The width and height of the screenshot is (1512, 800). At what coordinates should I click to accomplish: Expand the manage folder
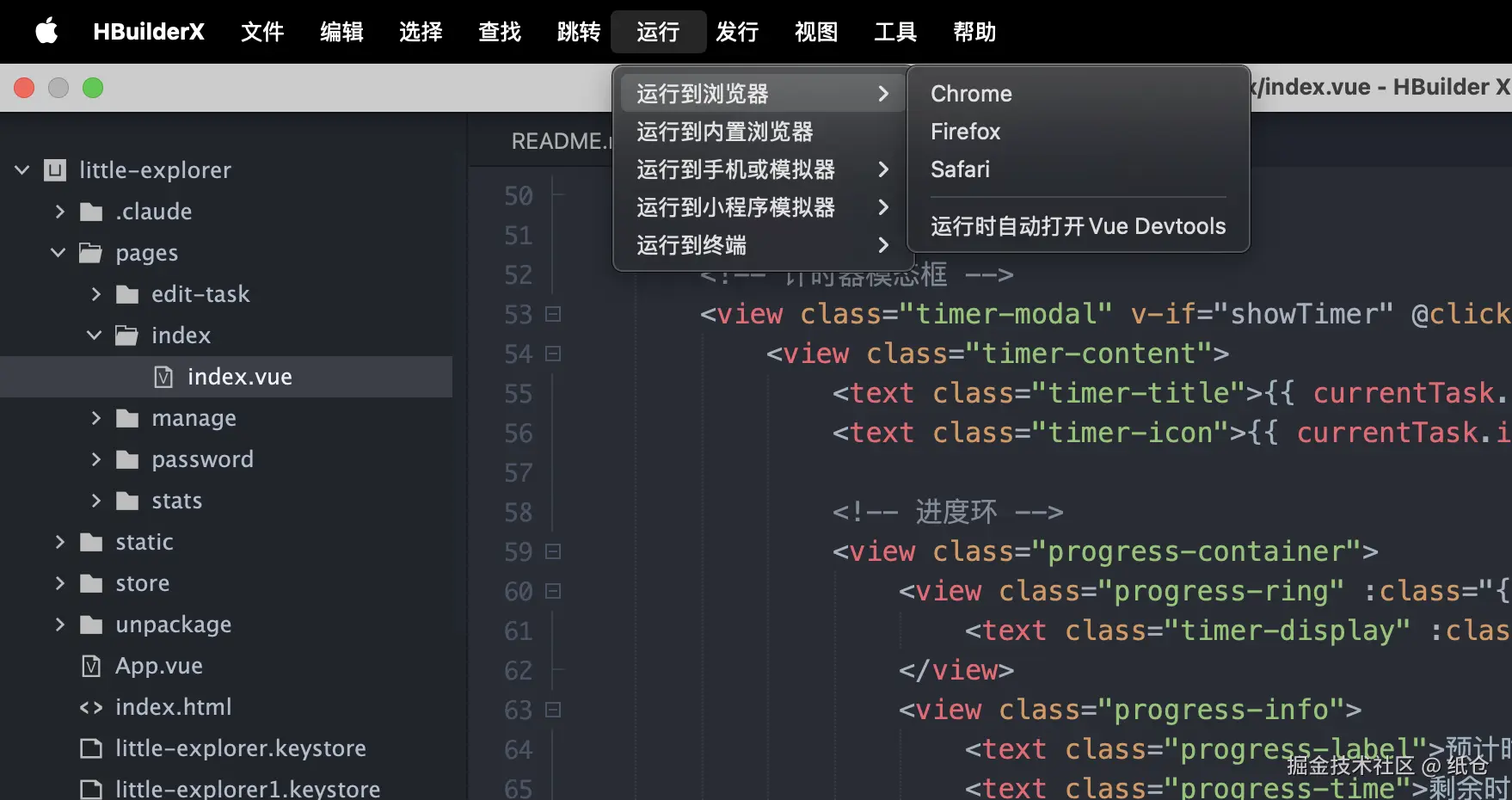point(95,417)
